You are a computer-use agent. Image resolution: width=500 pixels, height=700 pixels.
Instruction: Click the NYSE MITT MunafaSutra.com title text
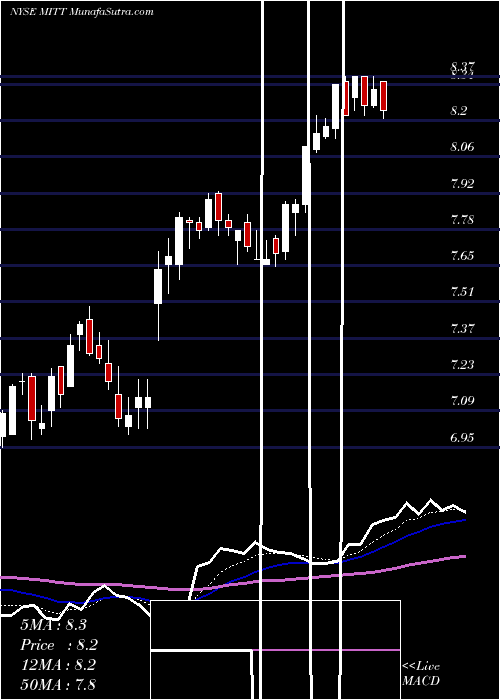point(82,12)
